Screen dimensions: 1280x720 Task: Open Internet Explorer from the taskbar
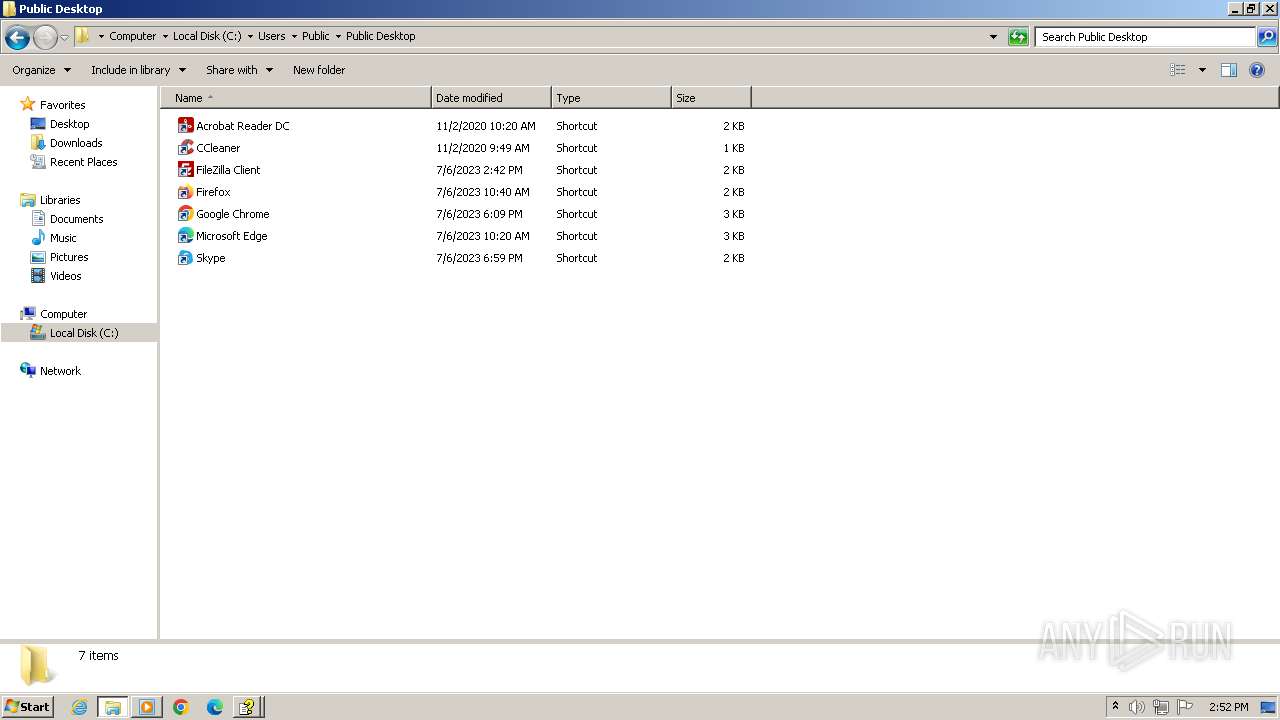coord(79,707)
